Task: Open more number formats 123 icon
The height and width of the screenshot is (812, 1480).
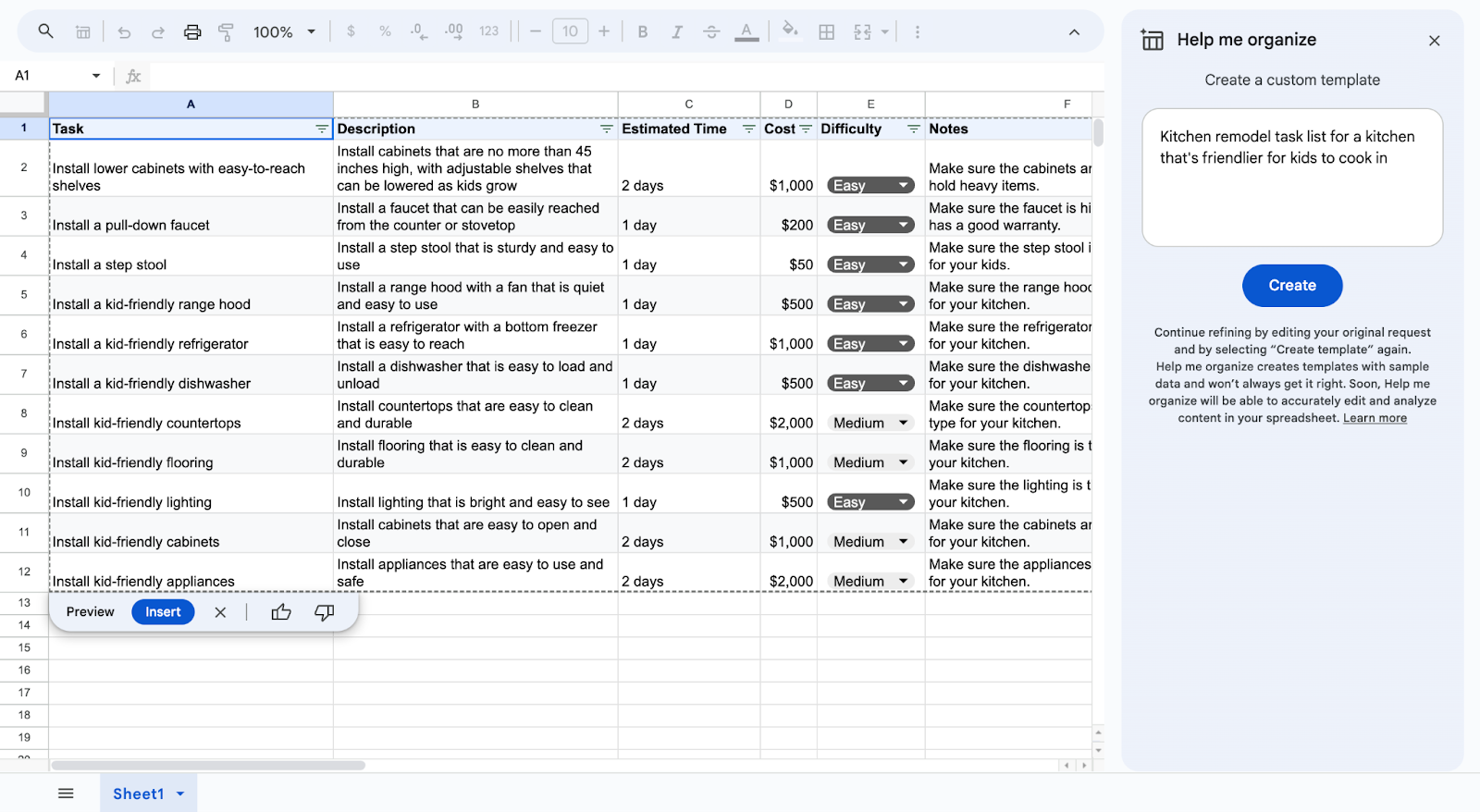Action: click(x=488, y=31)
